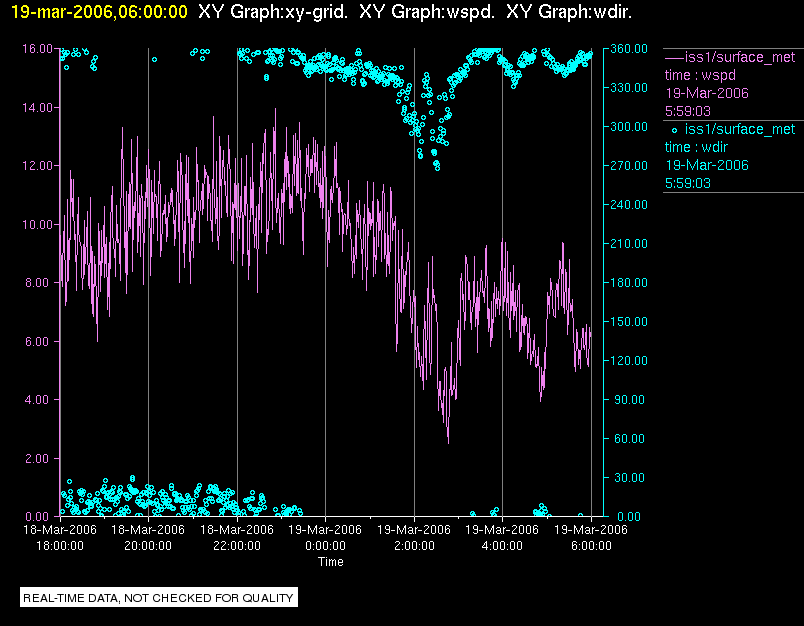804x626 pixels.
Task: Click the cyan 19-Mar-2006 legend date
Action: tap(707, 165)
